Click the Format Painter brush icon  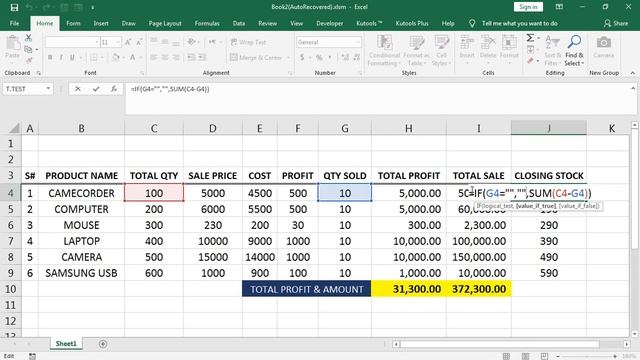(28, 60)
